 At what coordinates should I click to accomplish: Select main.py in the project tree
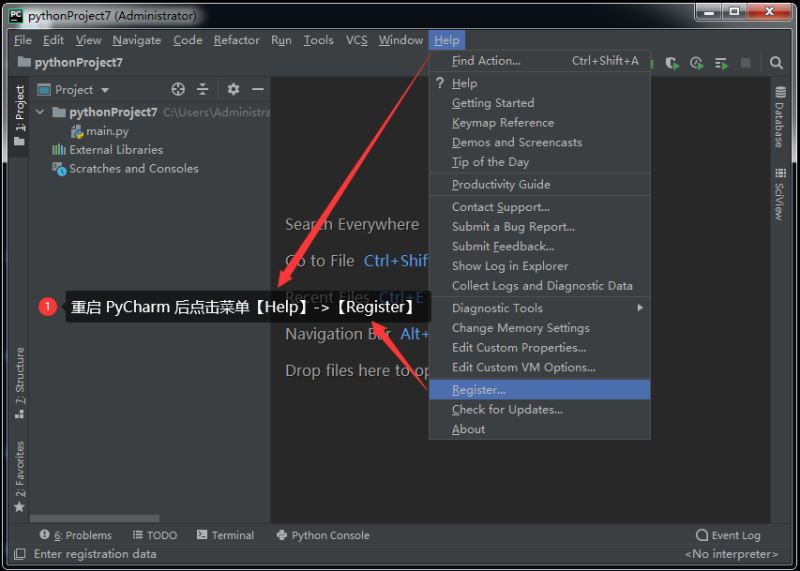point(106,131)
